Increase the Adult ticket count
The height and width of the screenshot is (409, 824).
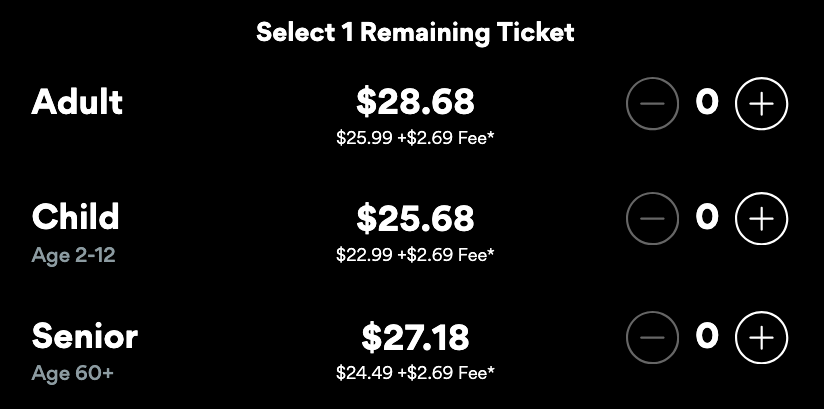[x=762, y=105]
